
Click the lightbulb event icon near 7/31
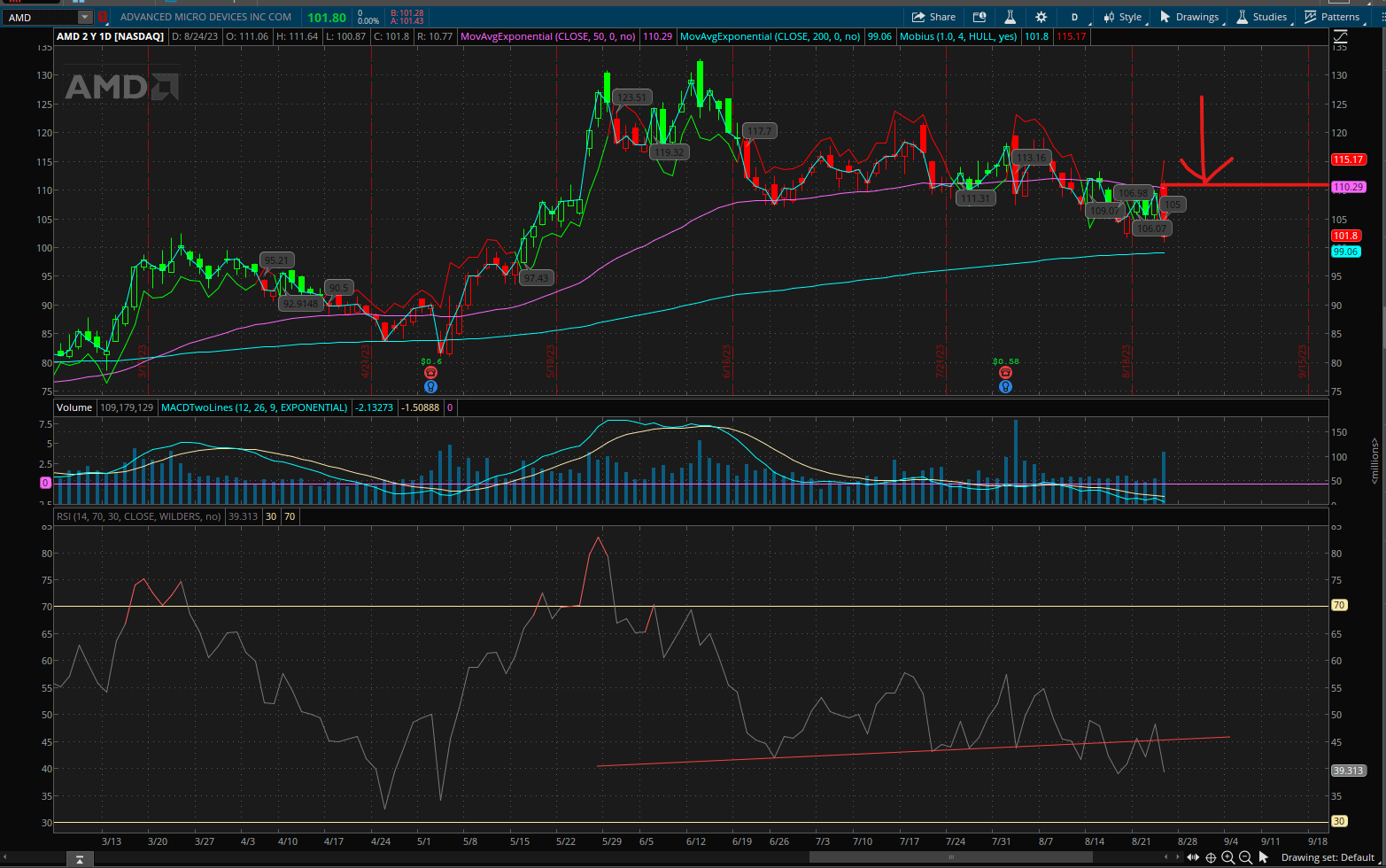tap(1005, 386)
